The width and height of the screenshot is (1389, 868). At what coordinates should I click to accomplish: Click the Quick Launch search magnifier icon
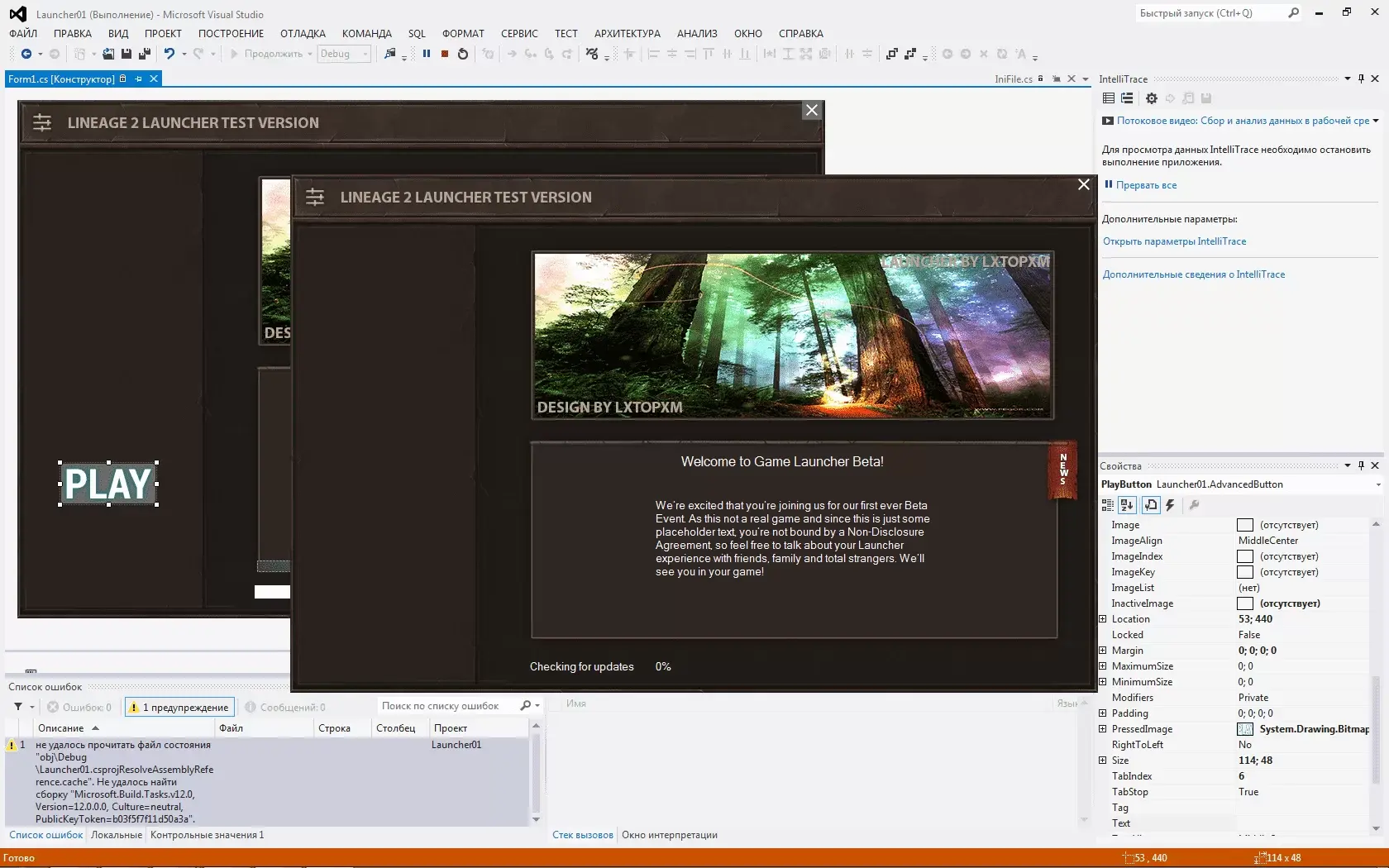(x=1294, y=12)
